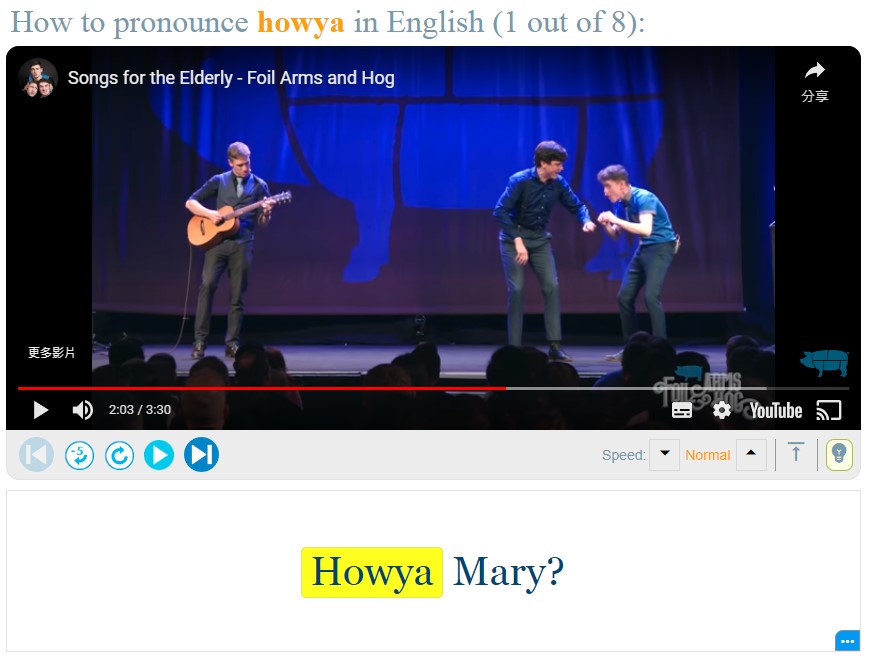Click the YouTube play button
Screen dimensions: 873x659
[41, 410]
